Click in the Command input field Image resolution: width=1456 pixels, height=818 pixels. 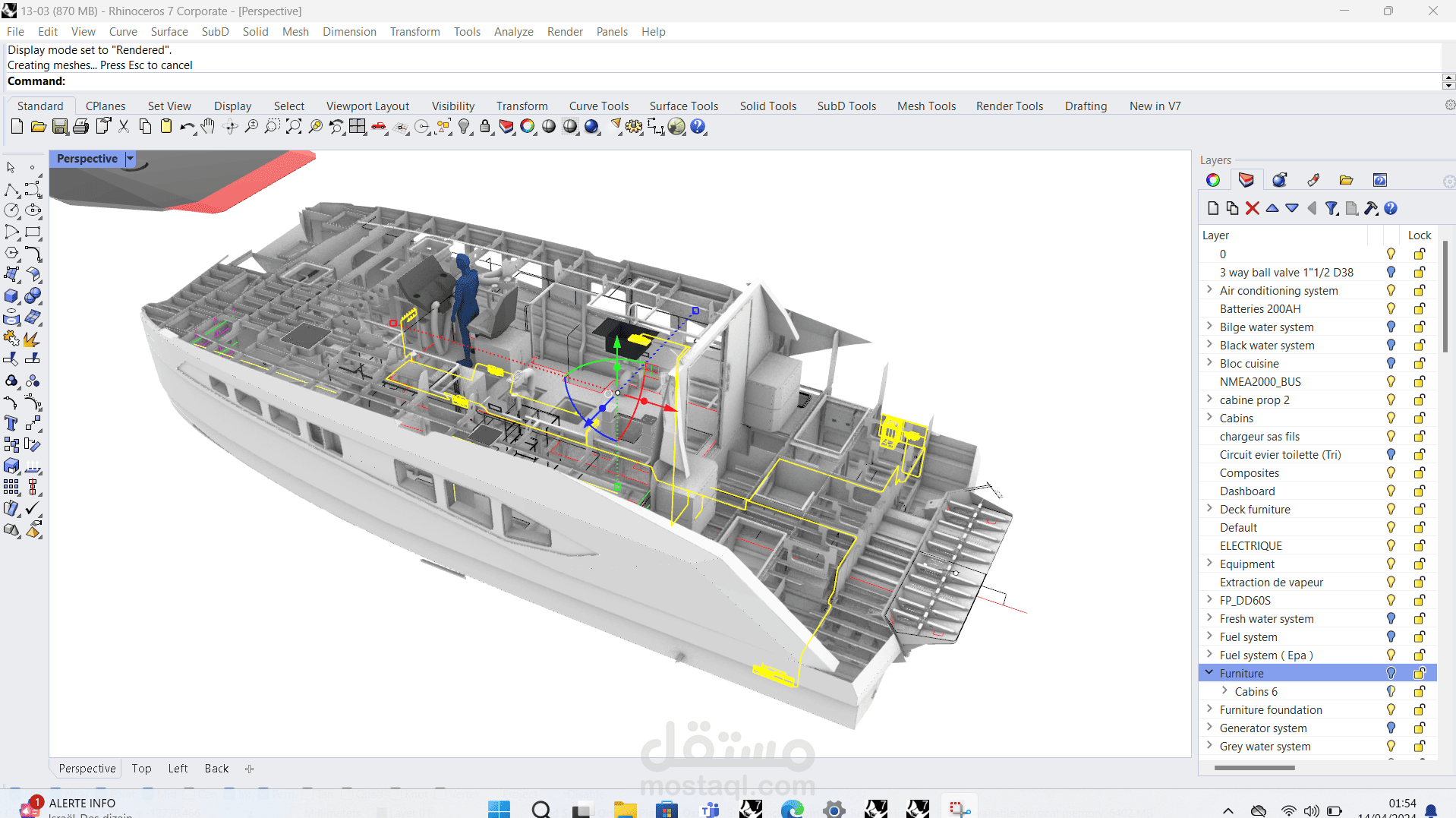click(752, 81)
